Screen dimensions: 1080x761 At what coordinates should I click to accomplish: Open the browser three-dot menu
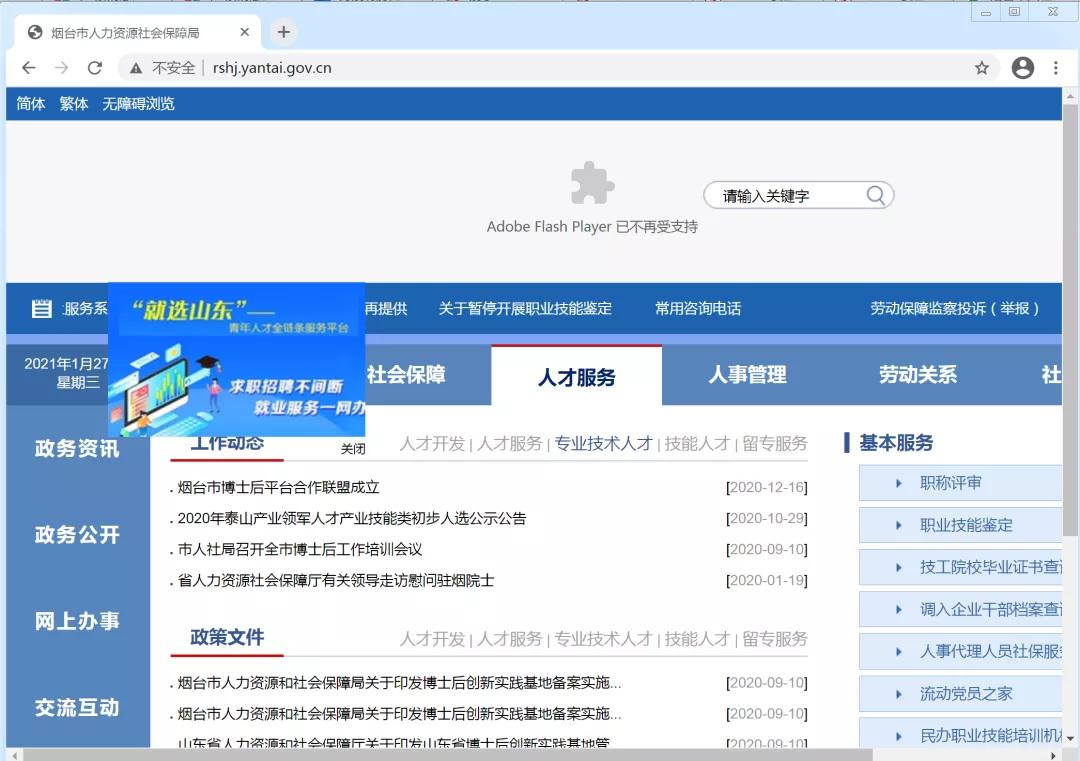tap(1057, 67)
